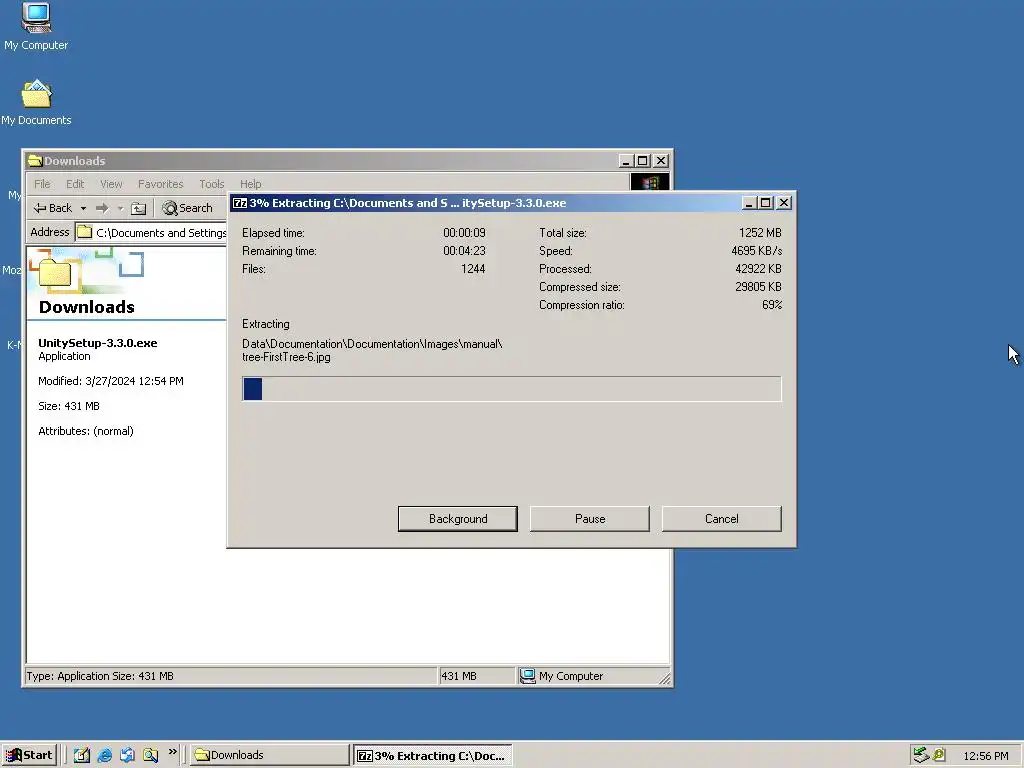Click the Background button in extraction dialog
Viewport: 1024px width, 768px height.
point(458,519)
